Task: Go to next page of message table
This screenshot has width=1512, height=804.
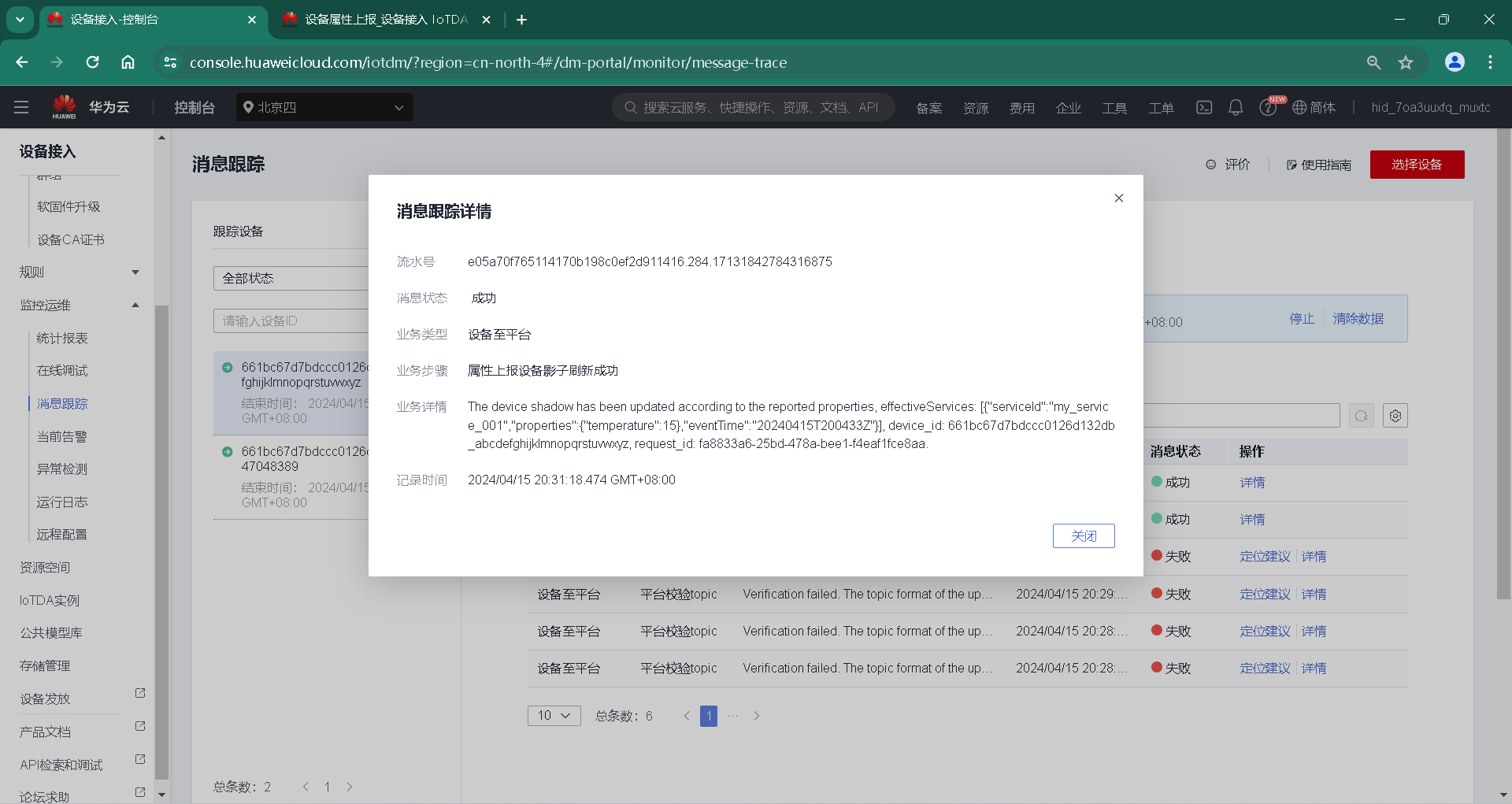Action: pos(756,716)
